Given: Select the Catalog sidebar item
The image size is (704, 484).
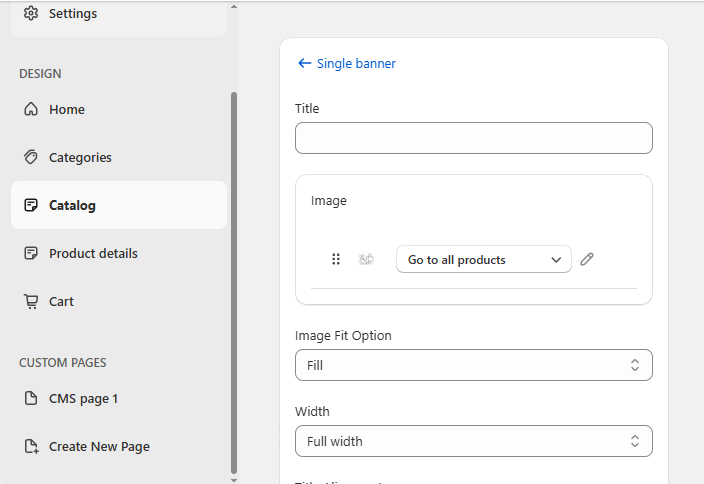Looking at the screenshot, I should (119, 205).
